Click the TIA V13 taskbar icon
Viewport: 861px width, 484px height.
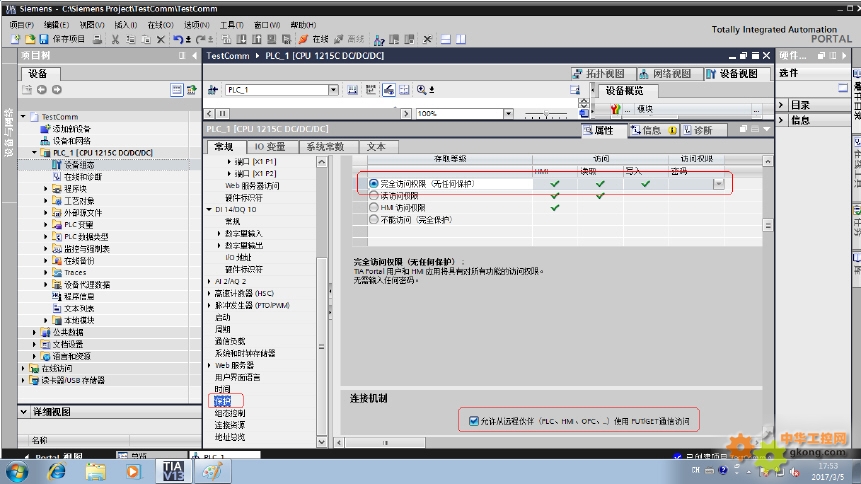point(173,471)
